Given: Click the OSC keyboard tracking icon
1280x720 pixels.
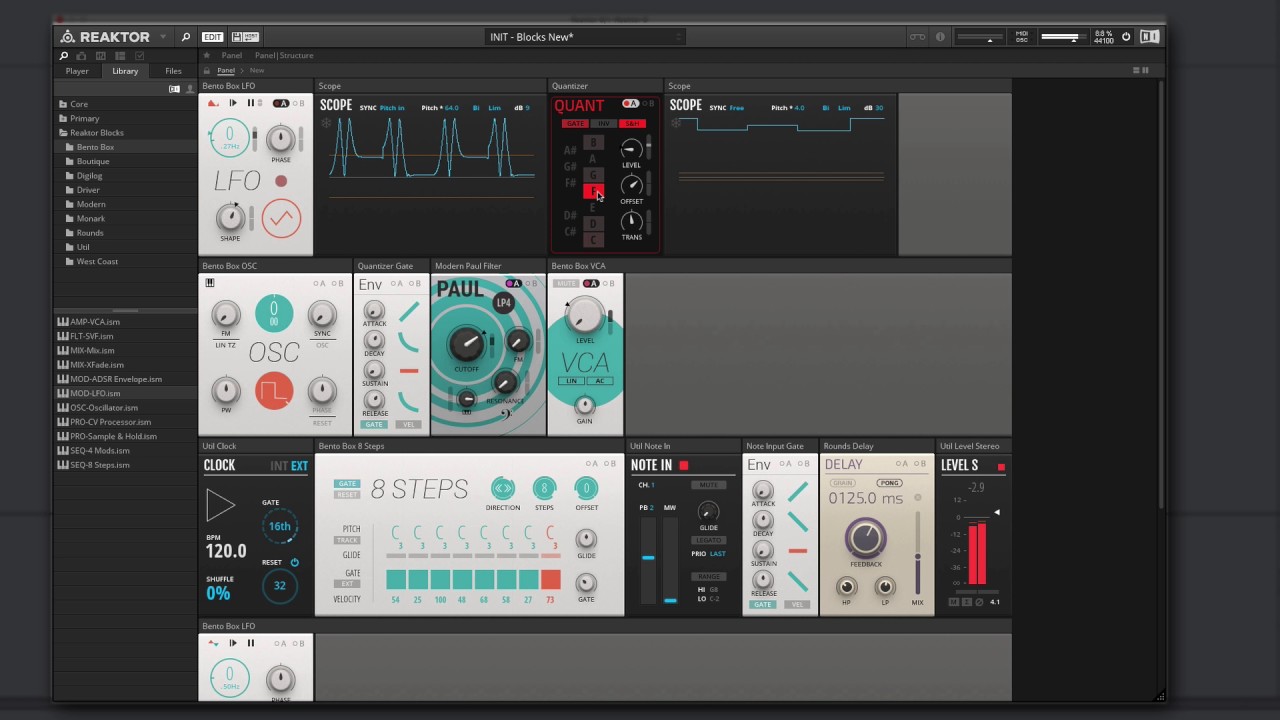Looking at the screenshot, I should point(210,283).
